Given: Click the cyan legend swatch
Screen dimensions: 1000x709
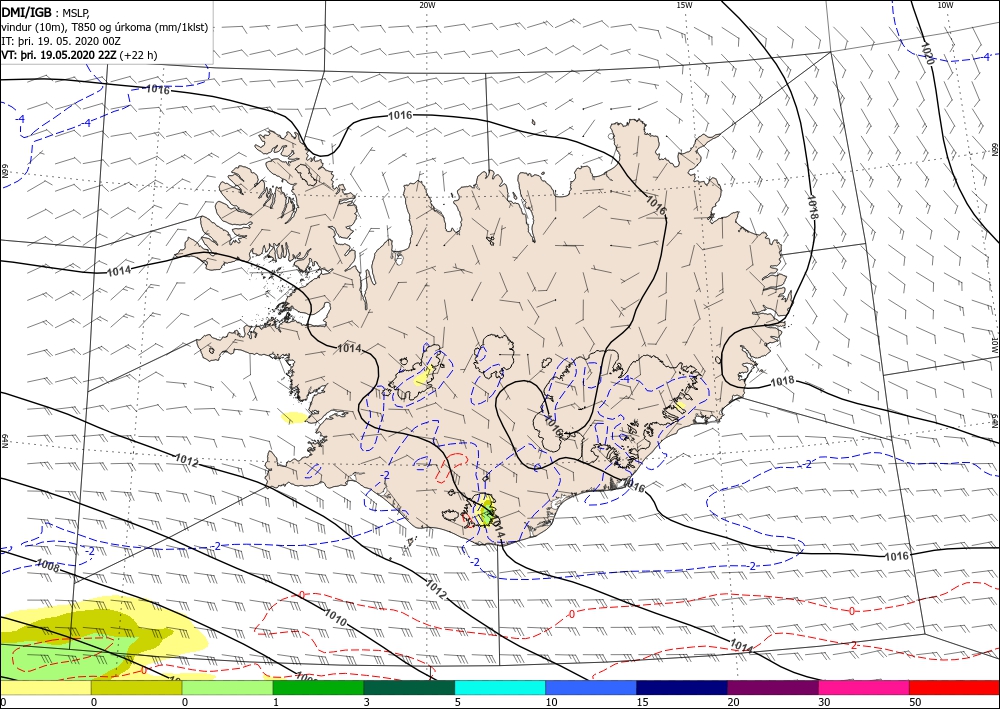Looking at the screenshot, I should [x=500, y=687].
